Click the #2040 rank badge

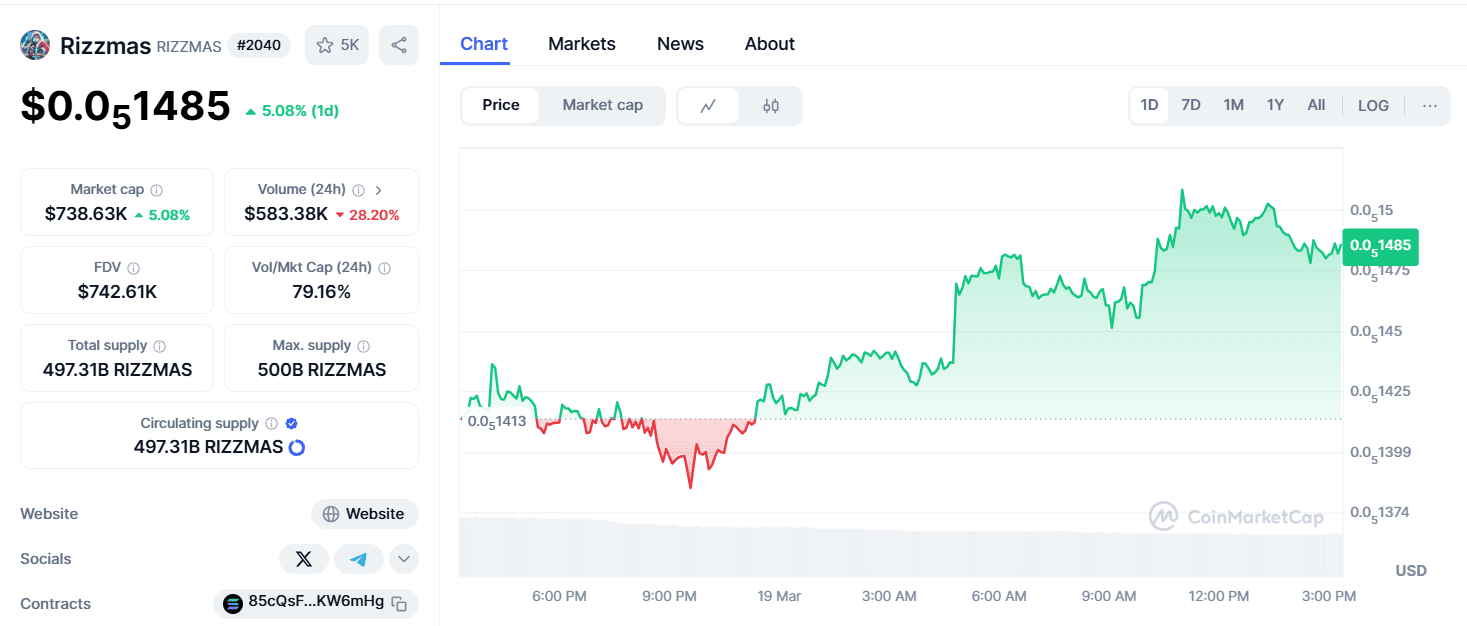click(259, 45)
